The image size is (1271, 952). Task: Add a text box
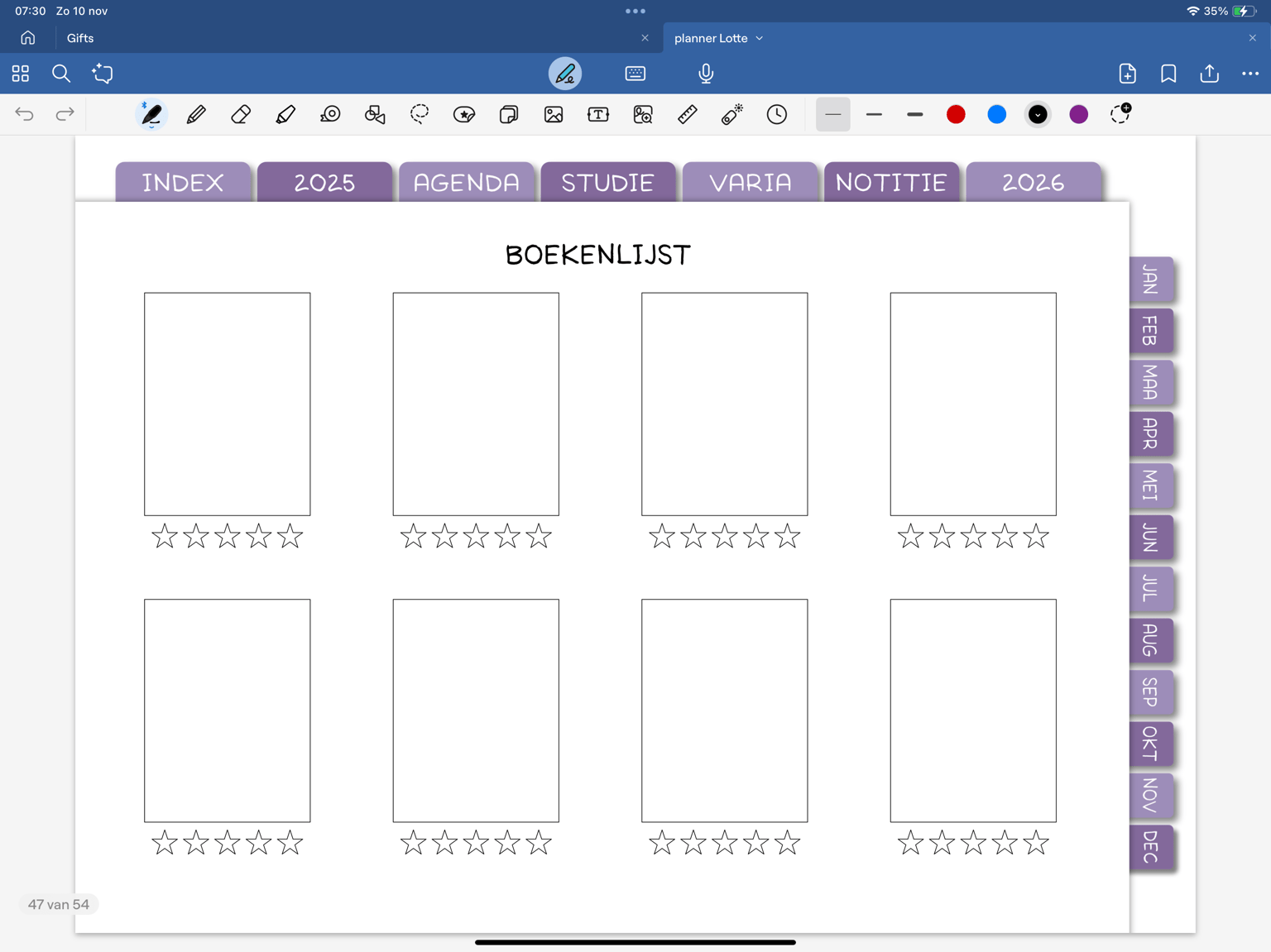[598, 114]
